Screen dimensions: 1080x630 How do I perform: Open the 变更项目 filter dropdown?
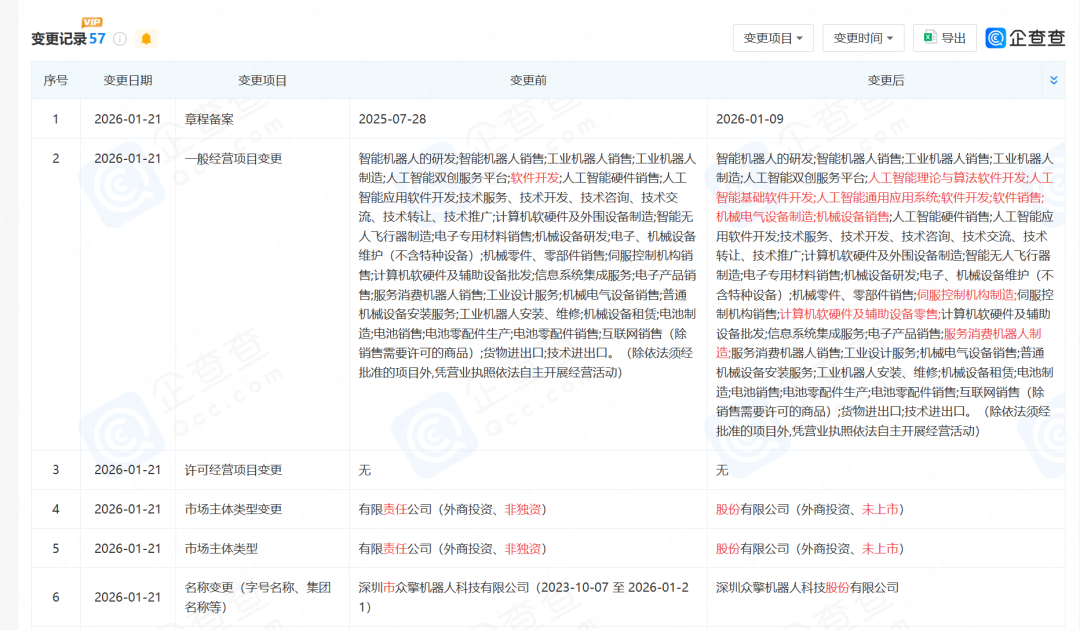[773, 38]
